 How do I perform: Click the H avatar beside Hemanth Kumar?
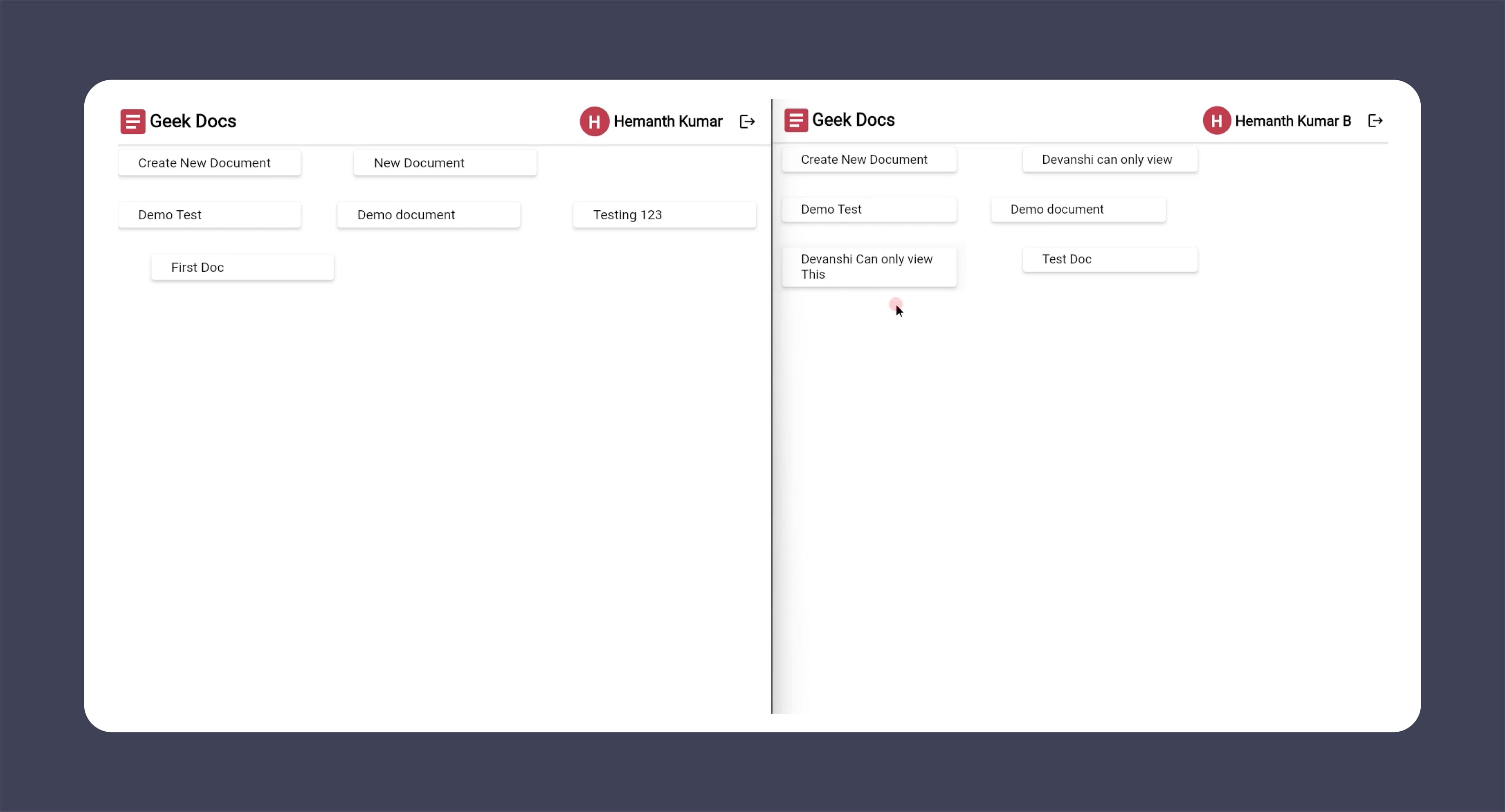coord(594,121)
